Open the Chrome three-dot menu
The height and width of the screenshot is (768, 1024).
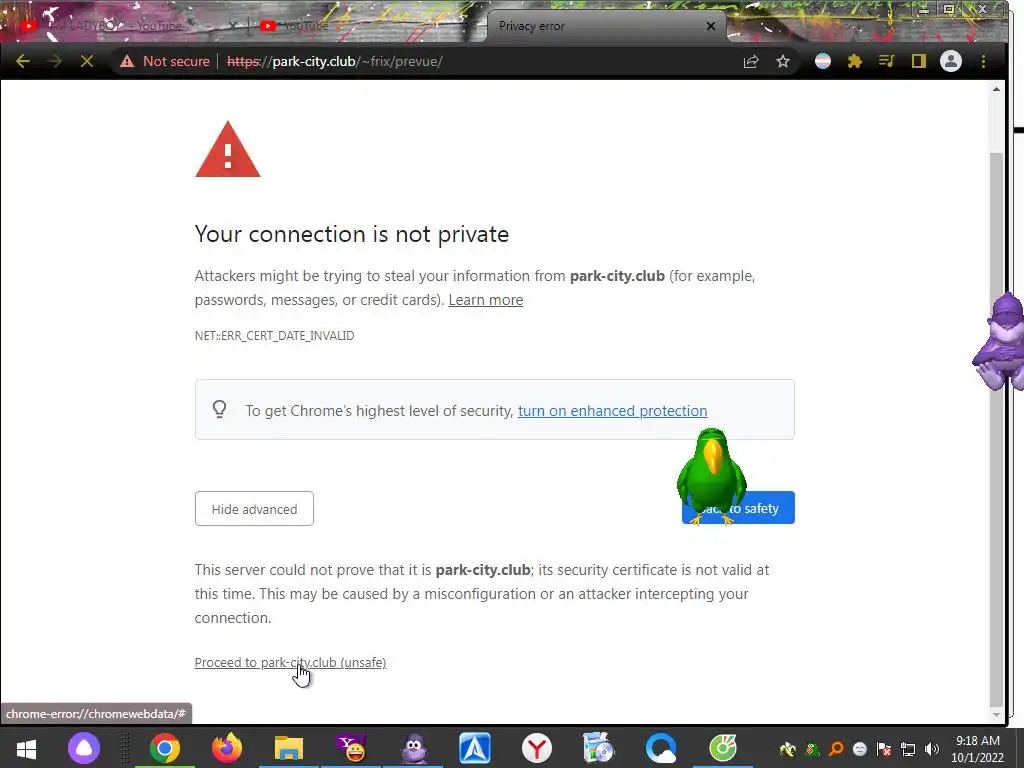coord(984,61)
